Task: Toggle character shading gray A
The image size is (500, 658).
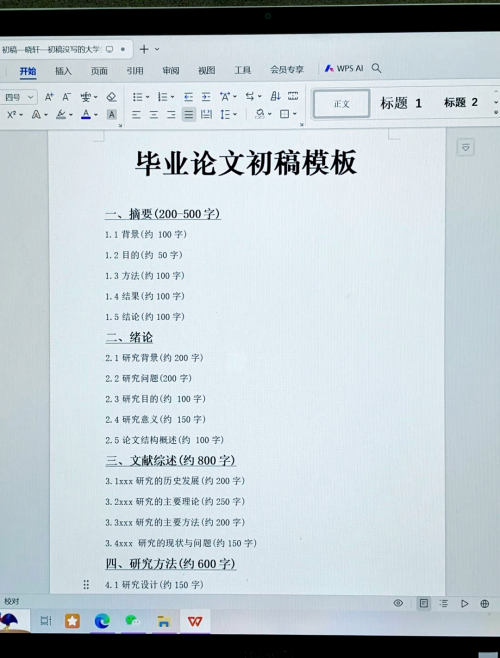Action: pos(111,114)
